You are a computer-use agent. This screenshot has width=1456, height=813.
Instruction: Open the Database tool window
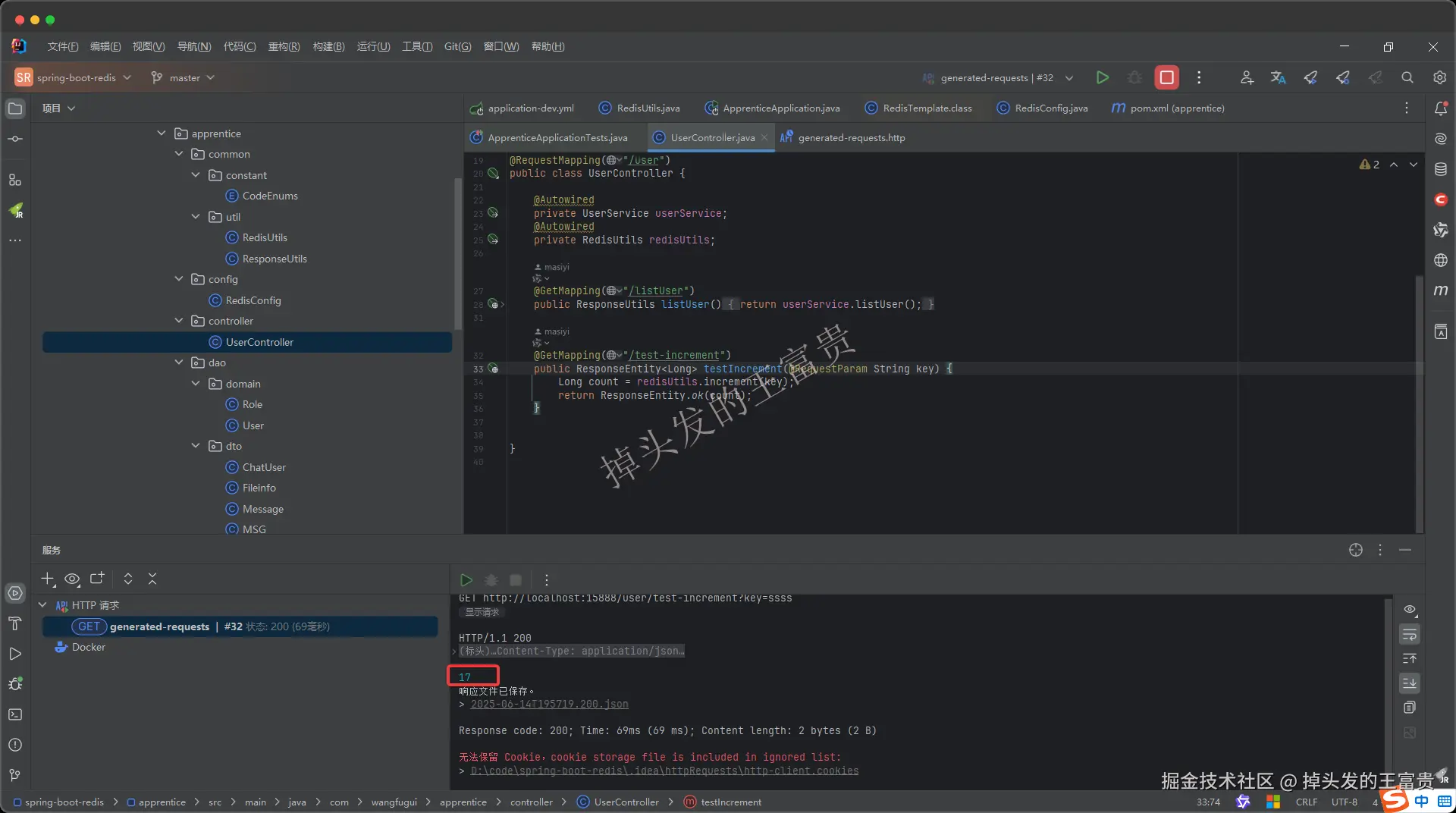pos(1441,169)
